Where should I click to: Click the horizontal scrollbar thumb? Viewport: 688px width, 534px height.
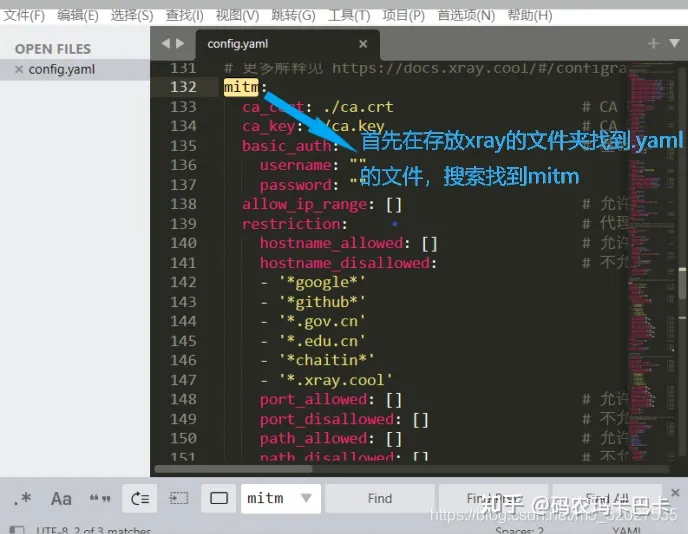233,469
